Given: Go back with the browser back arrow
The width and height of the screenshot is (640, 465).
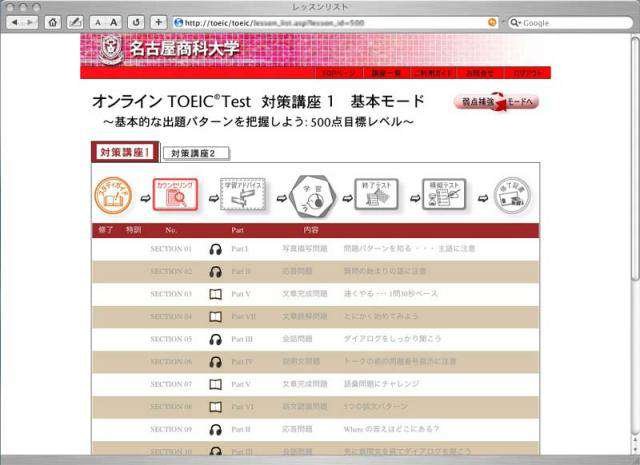Looking at the screenshot, I should tap(15, 22).
